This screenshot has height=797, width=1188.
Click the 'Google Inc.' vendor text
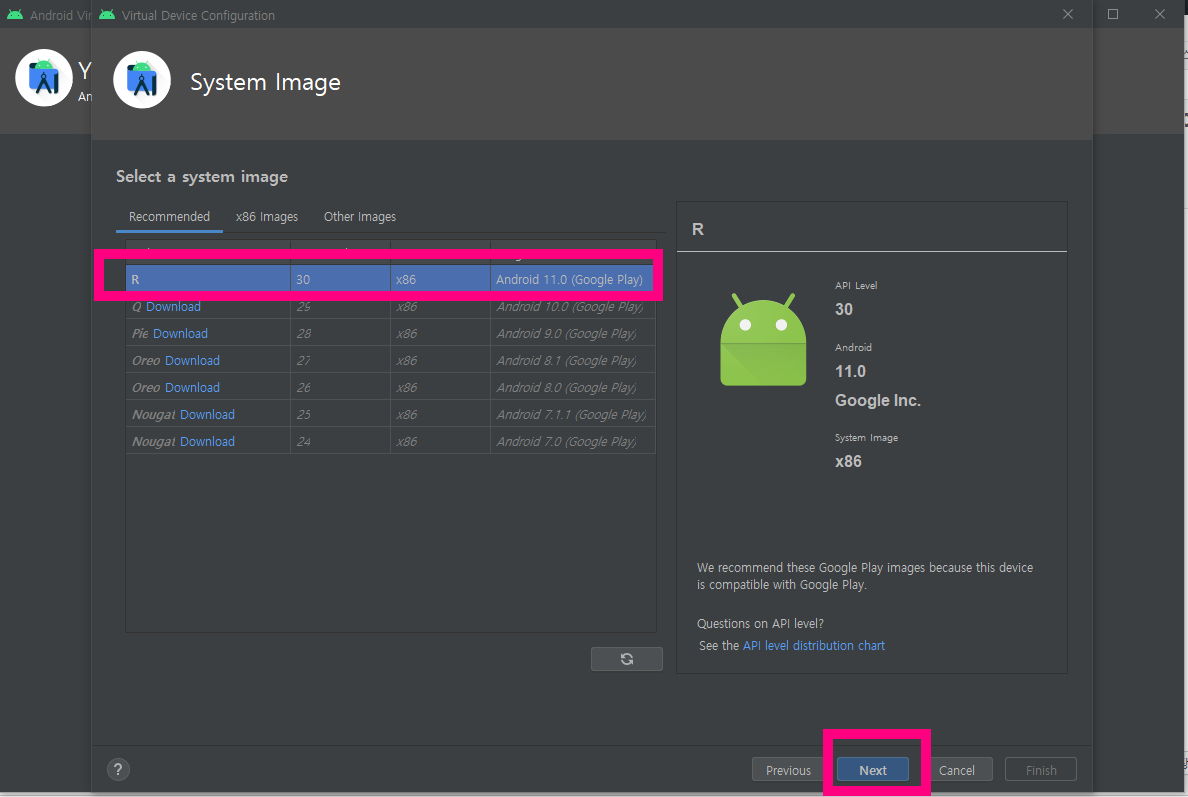877,401
